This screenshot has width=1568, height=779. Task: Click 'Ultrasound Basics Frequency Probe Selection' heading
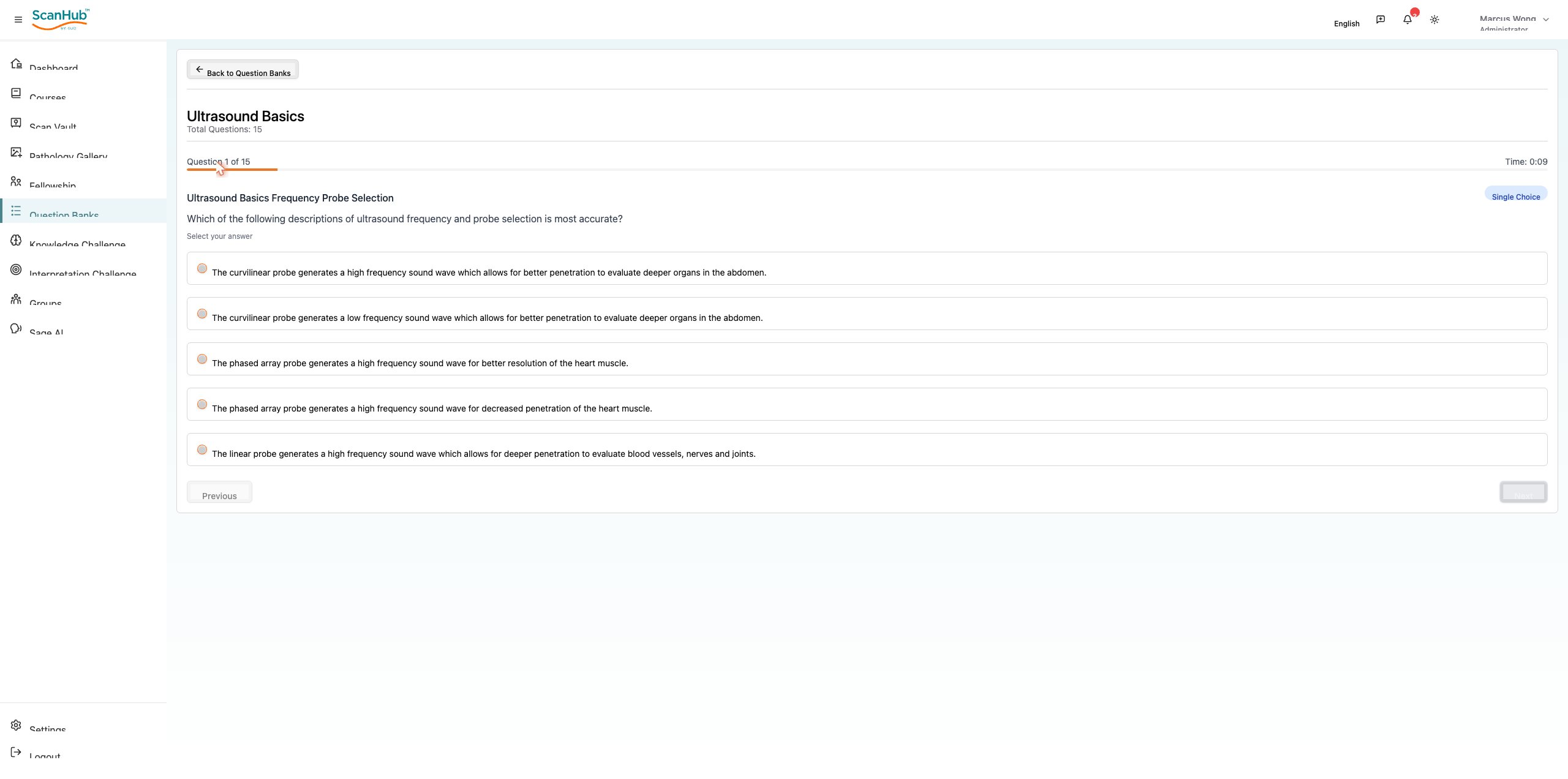(290, 198)
